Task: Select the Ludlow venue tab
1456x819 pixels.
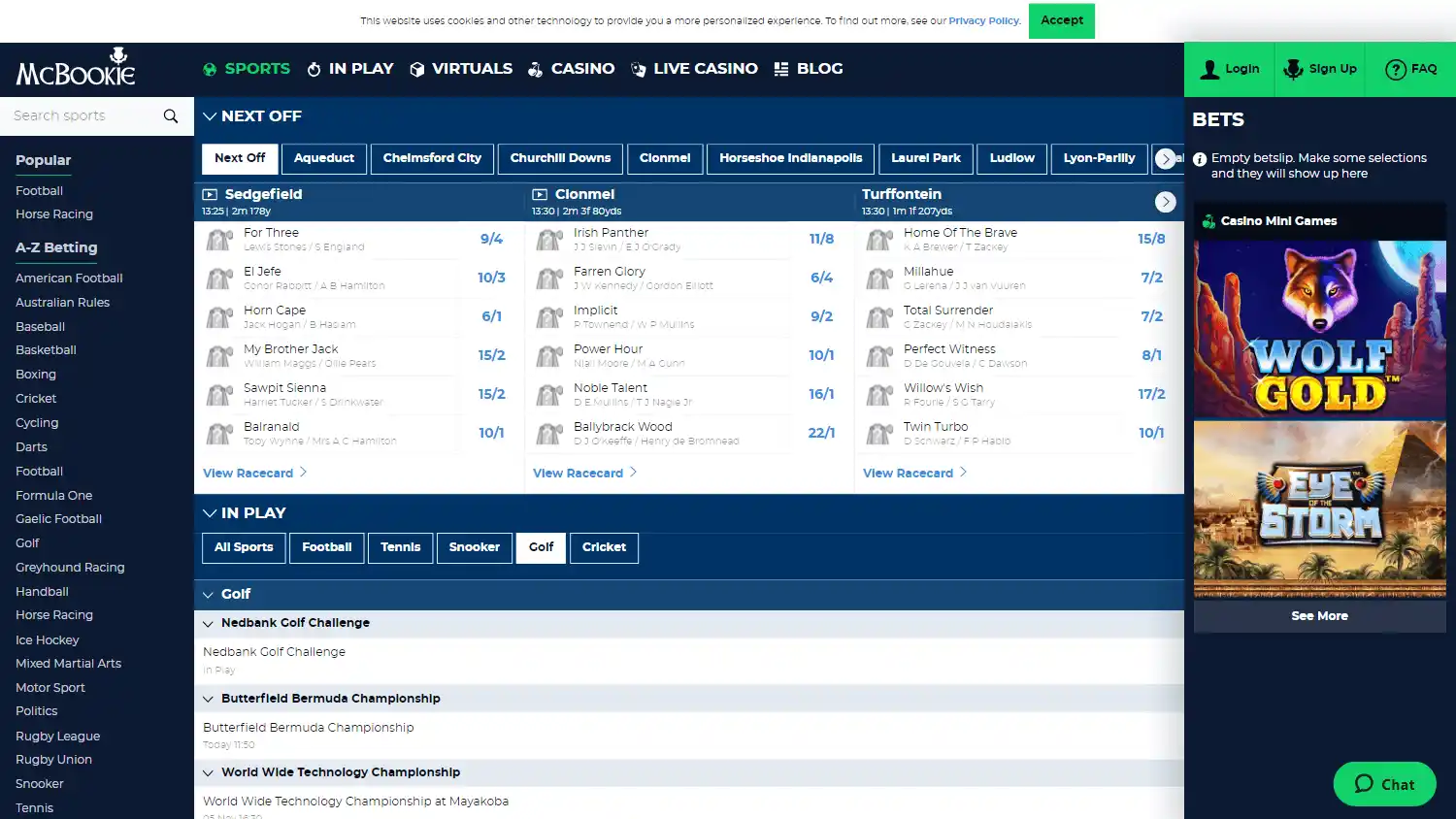Action: pyautogui.click(x=1011, y=158)
